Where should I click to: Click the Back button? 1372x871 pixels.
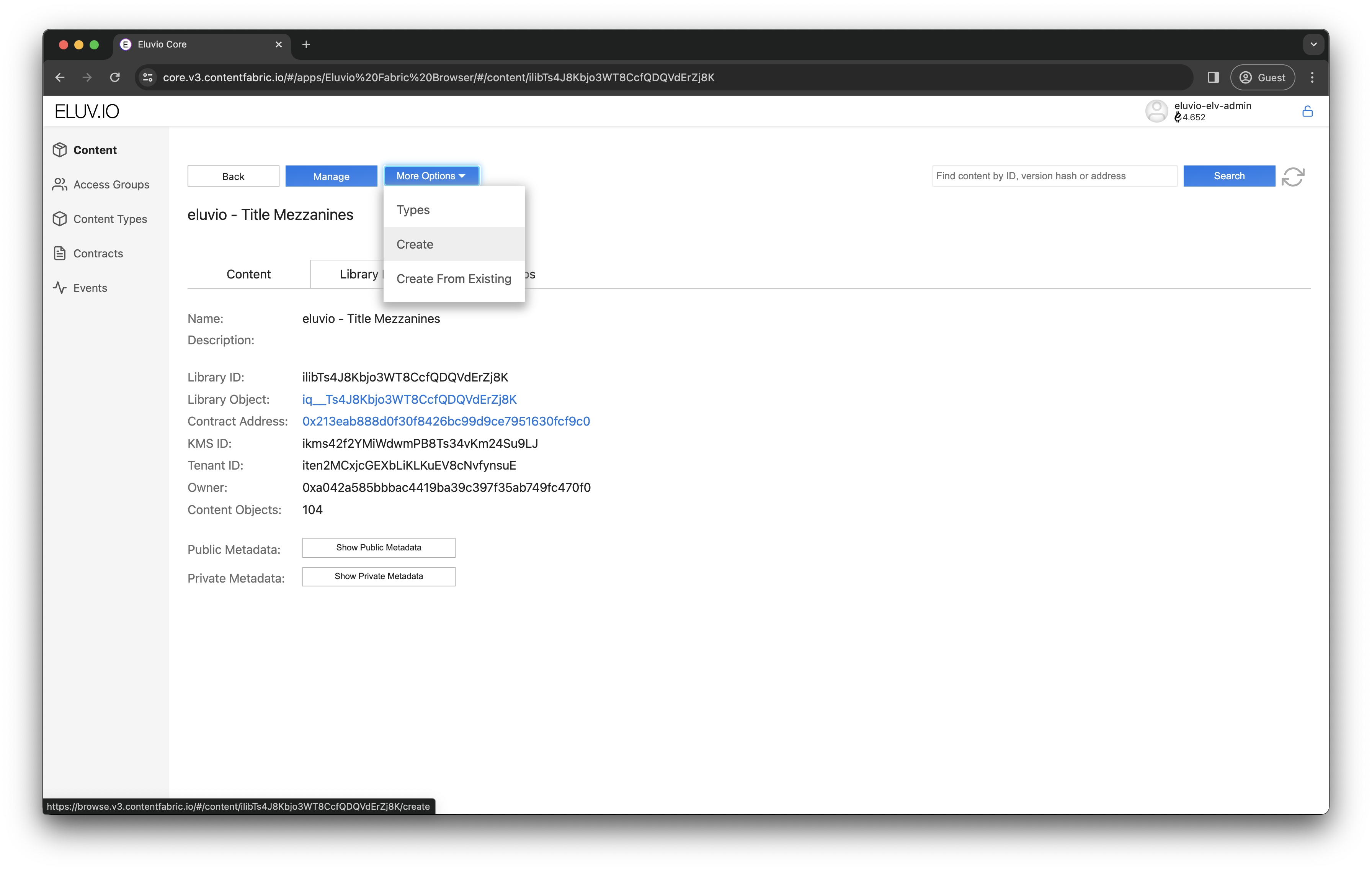233,176
